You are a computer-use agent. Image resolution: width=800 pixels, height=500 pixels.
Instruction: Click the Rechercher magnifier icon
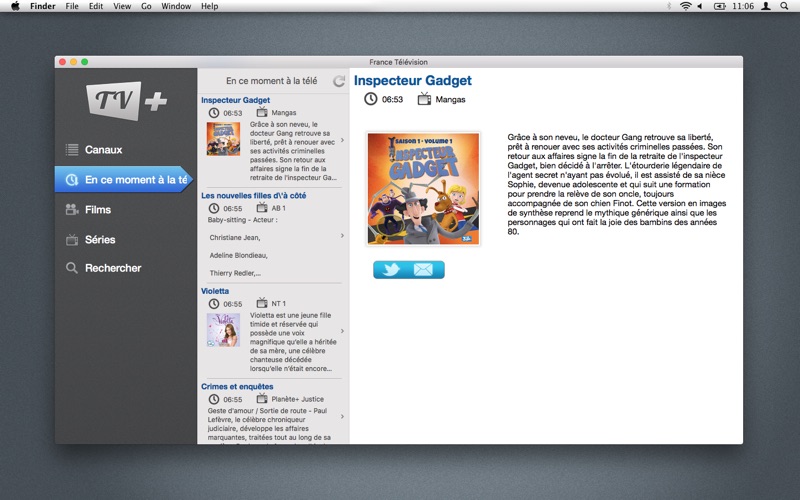(x=72, y=268)
